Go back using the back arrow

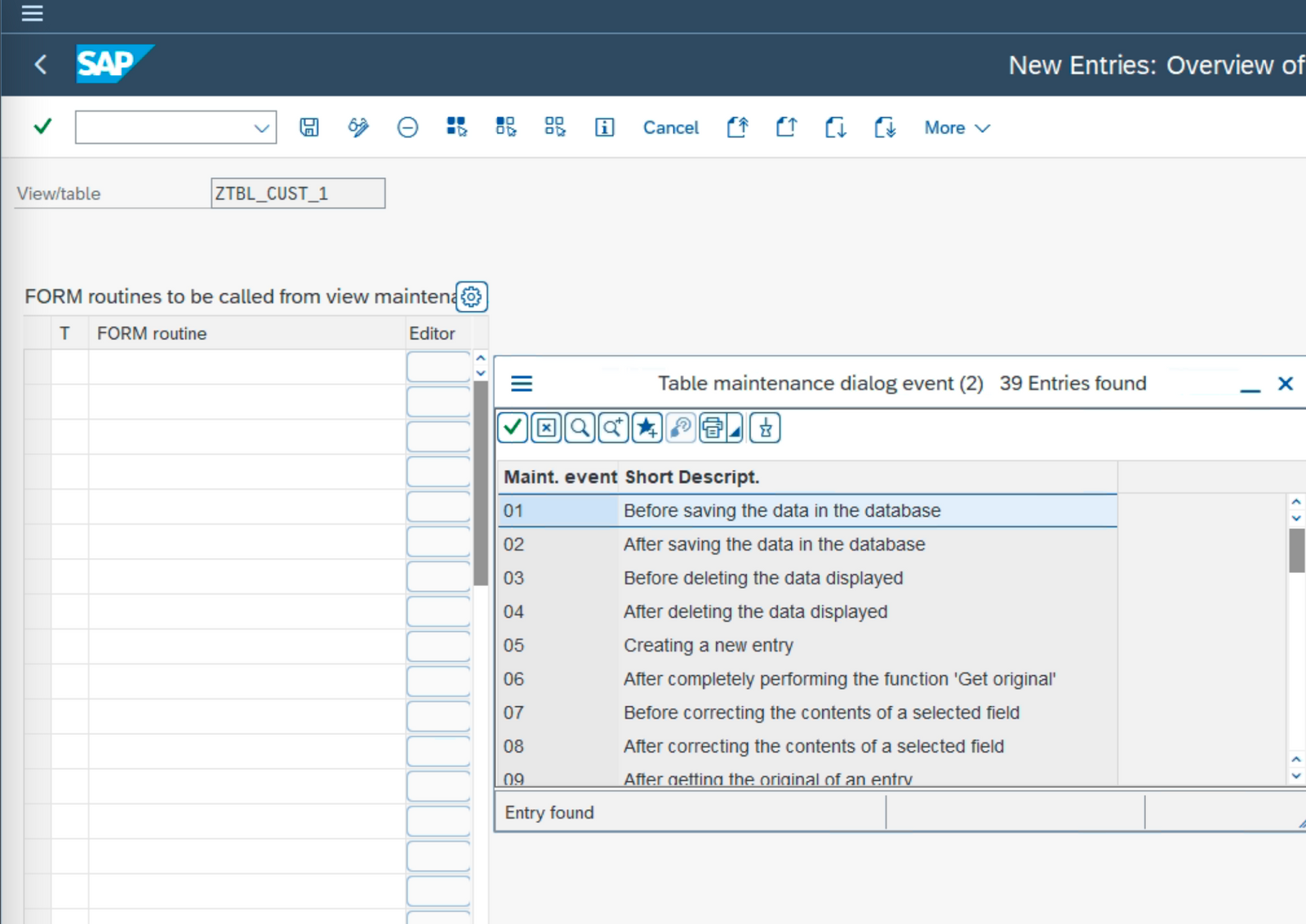(41, 64)
